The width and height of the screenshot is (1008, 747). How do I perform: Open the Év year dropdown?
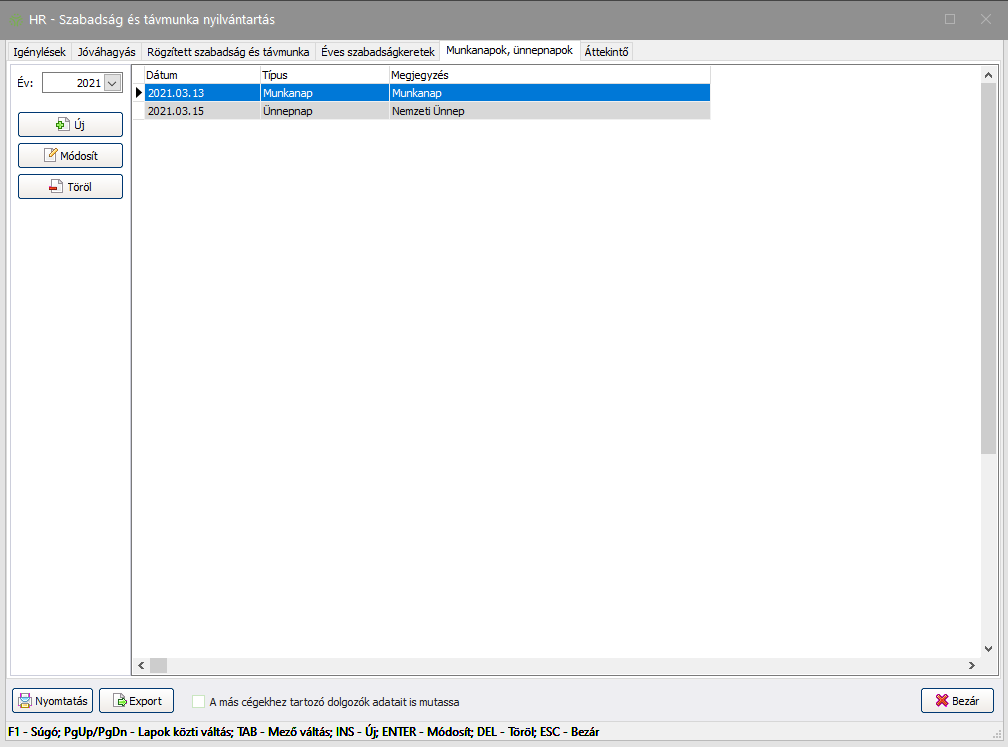111,83
